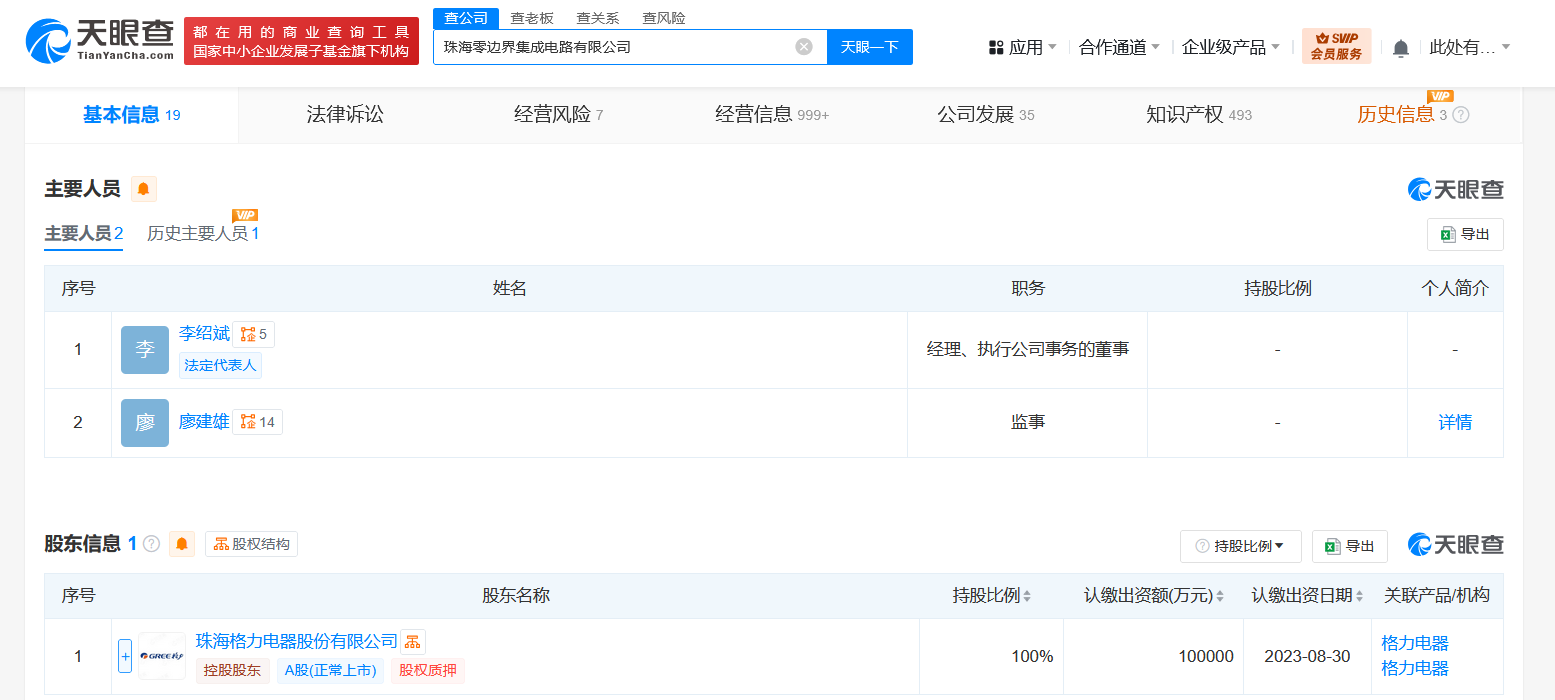
Task: Sort by 认缴出资日期 column arrows
Action: 1360,596
